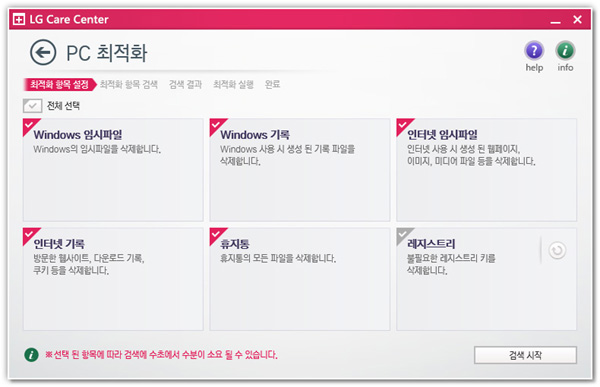Click the '불필요한 레지스트리 키를' description

[451, 264]
